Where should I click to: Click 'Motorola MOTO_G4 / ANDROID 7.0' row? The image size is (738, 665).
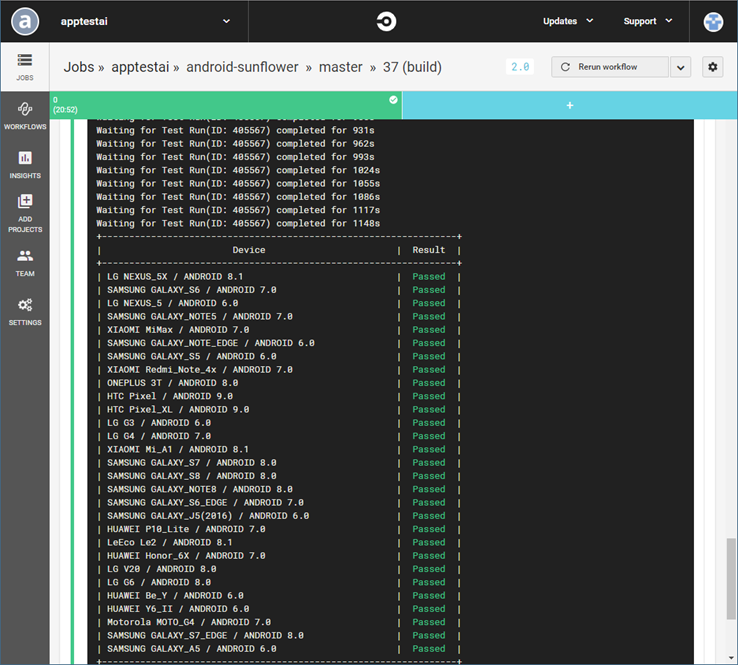click(279, 622)
